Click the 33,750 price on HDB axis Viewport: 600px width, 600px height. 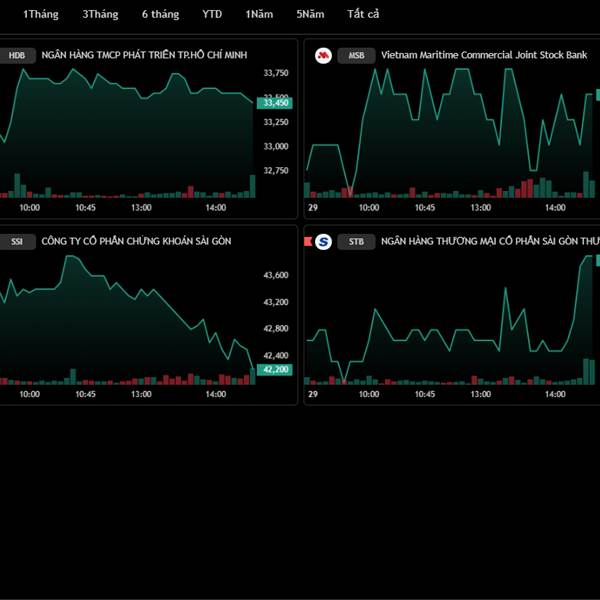pyautogui.click(x=276, y=73)
